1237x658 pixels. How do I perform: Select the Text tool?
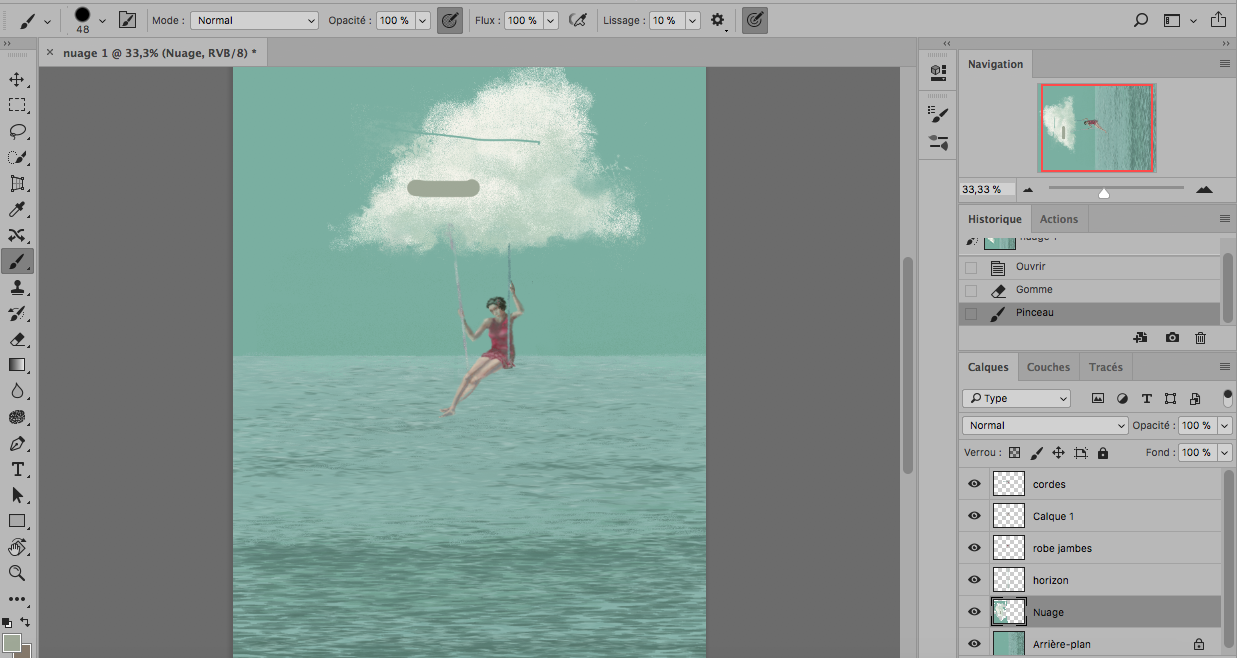(x=17, y=470)
